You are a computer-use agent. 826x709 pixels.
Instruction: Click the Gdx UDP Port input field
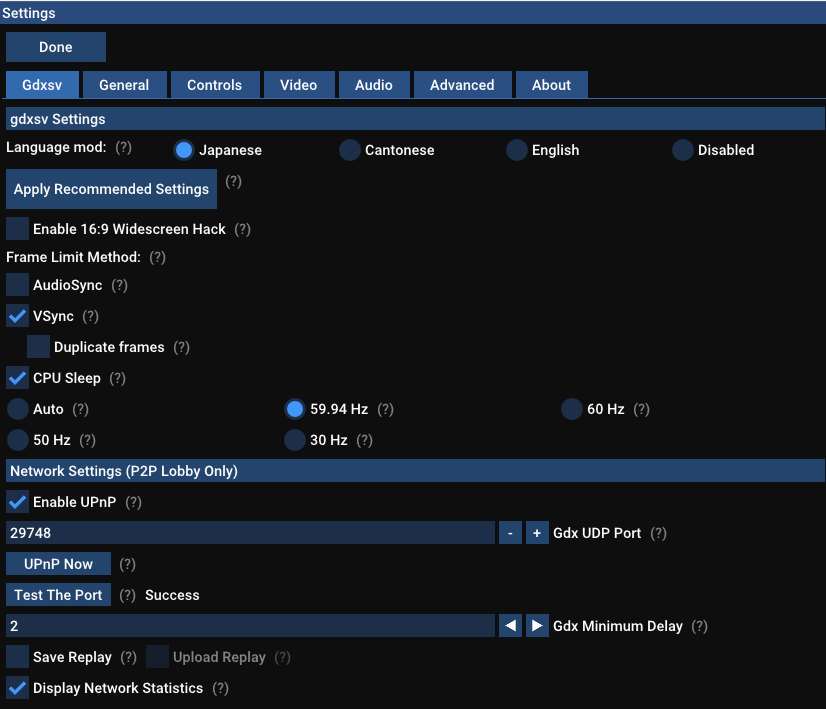pyautogui.click(x=250, y=533)
